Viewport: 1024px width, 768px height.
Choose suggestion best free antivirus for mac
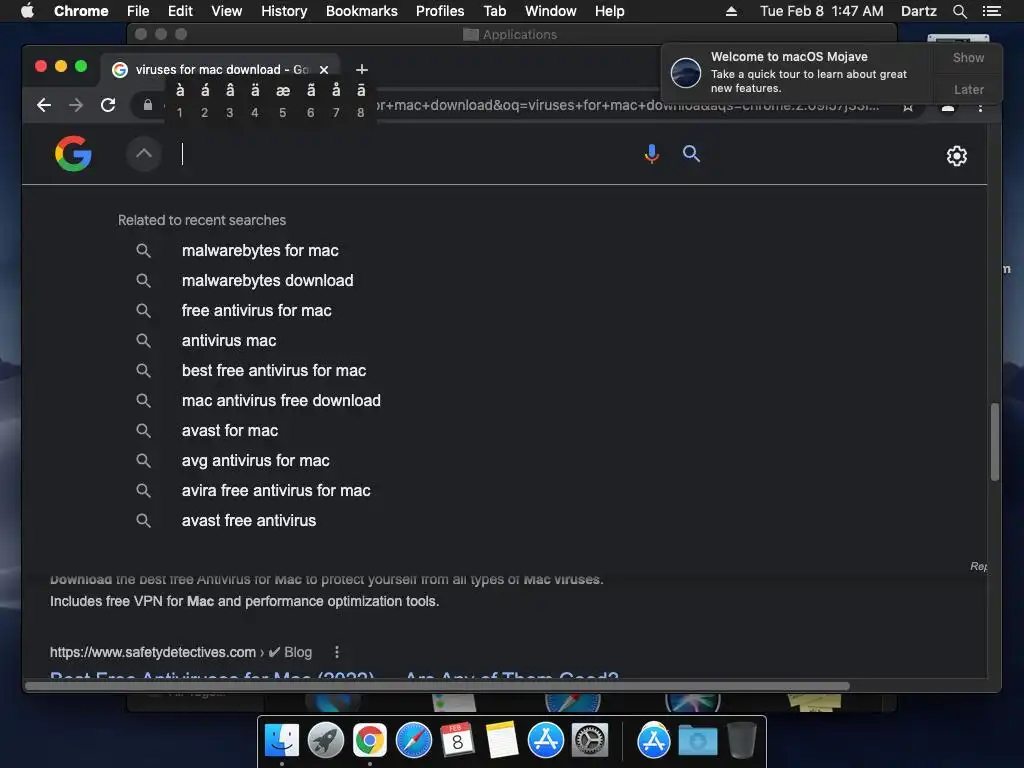(x=274, y=371)
